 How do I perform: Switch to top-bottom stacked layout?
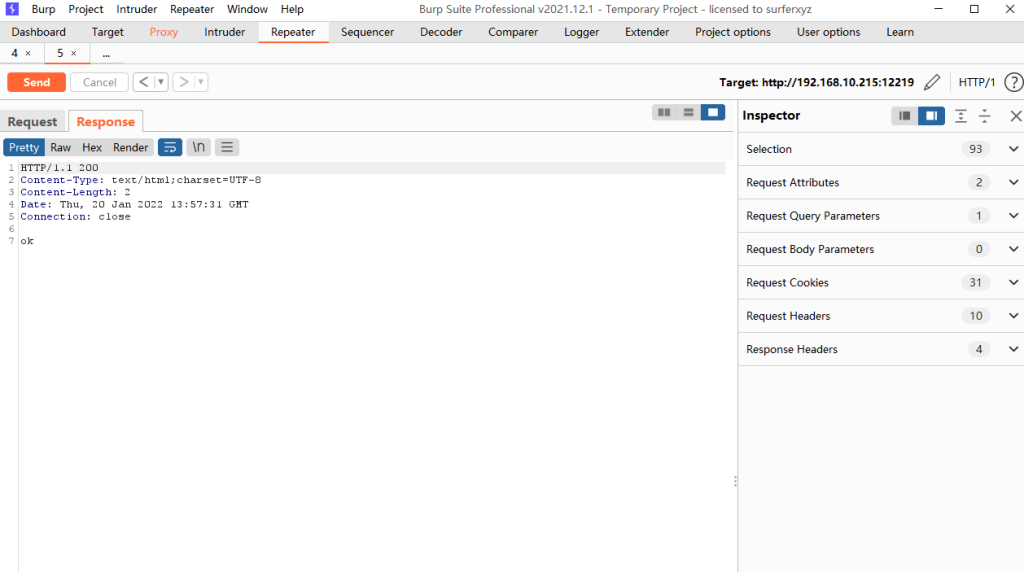coord(688,112)
